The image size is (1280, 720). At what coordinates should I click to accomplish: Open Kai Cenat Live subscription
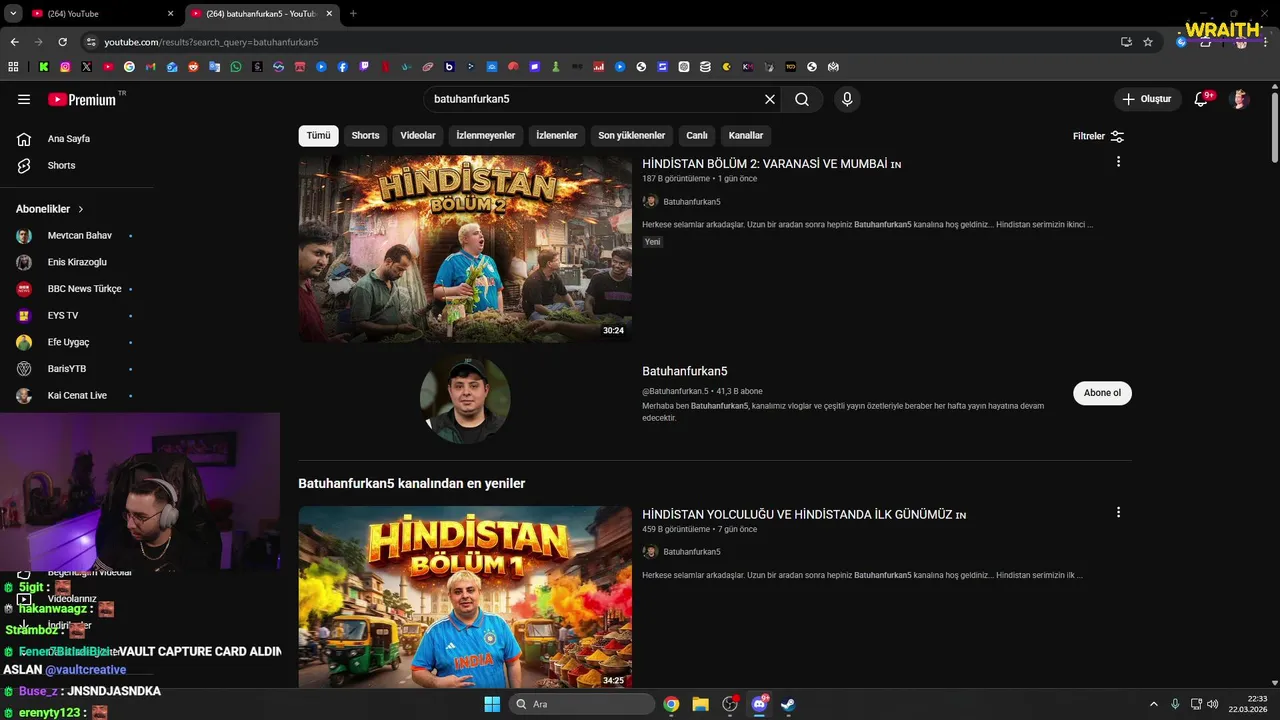click(x=77, y=395)
